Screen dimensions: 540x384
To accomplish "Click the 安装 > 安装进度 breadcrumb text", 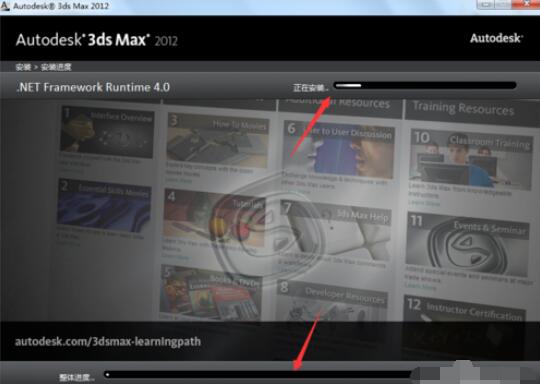I will click(x=43, y=67).
